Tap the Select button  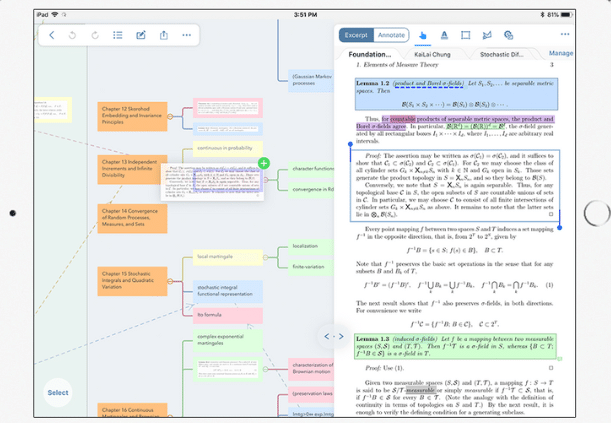(x=58, y=393)
